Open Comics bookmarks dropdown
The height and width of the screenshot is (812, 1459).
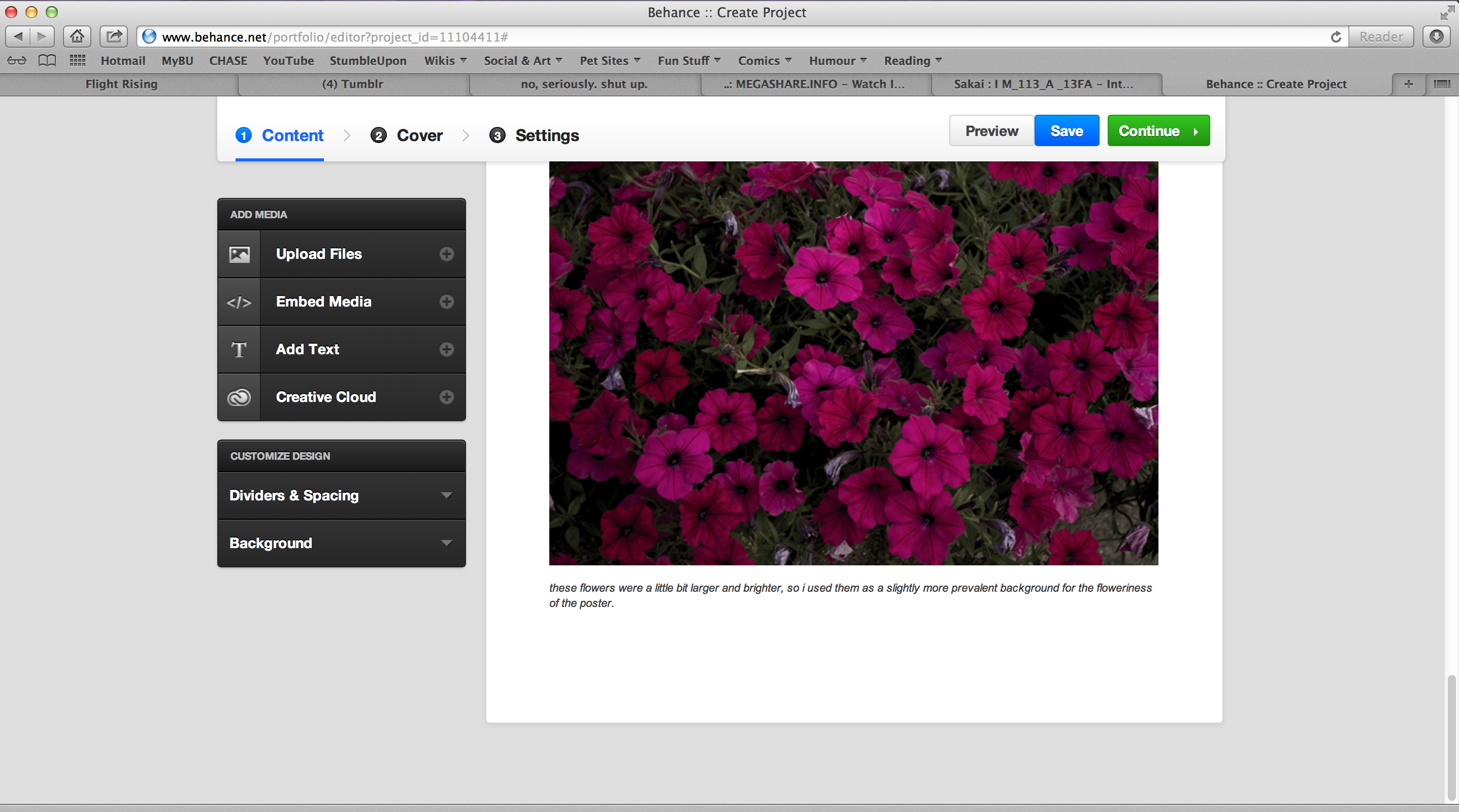point(765,60)
